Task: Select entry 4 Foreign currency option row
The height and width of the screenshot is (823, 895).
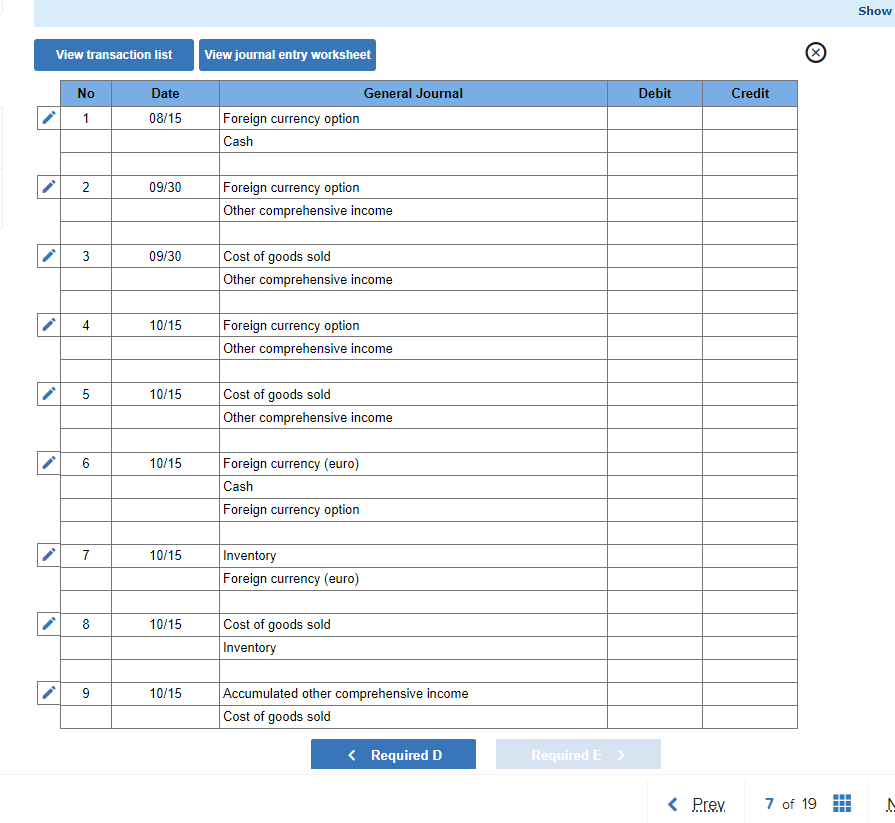Action: (413, 325)
